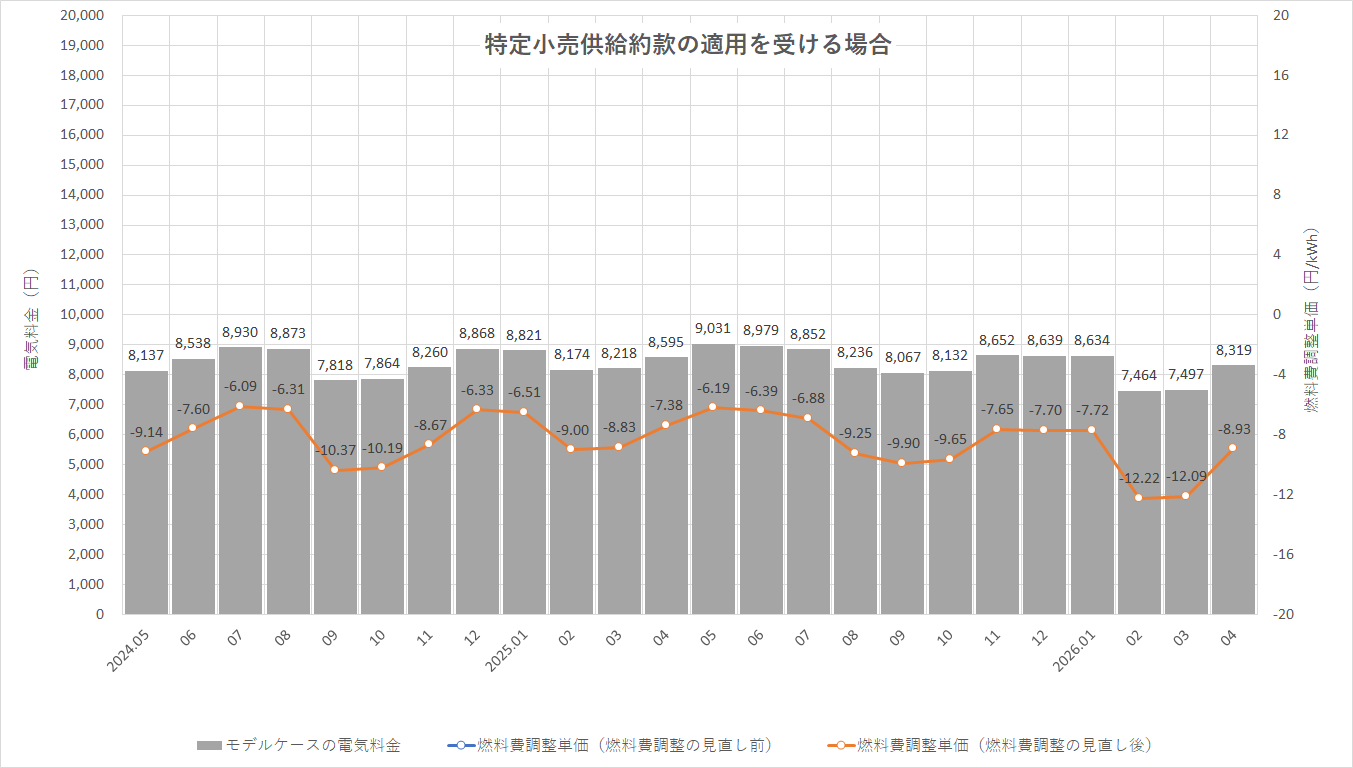Click the orange data point at -12.22
Viewport: 1353px width, 768px height.
click(x=1139, y=498)
